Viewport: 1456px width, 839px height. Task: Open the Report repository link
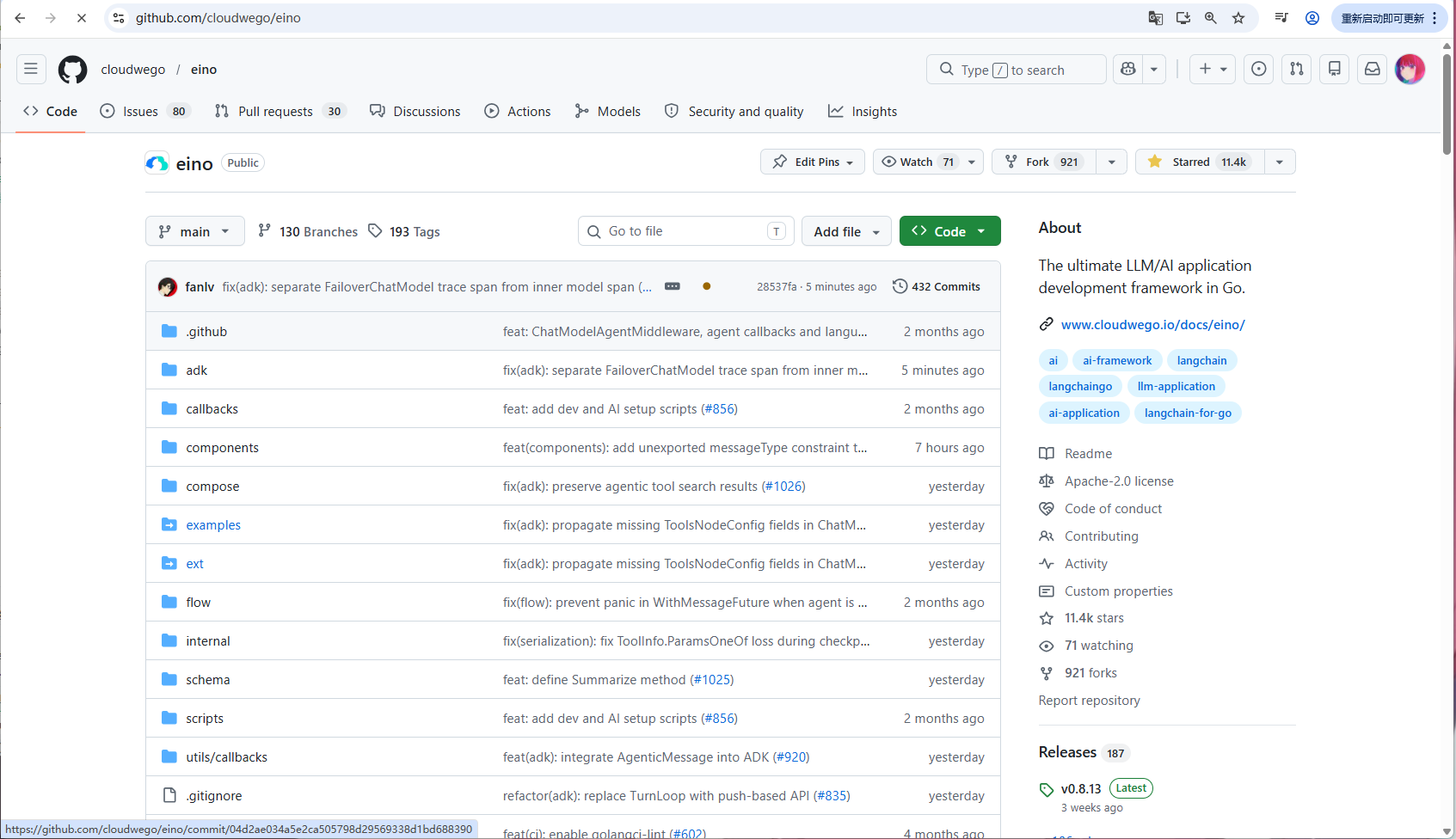(x=1090, y=701)
